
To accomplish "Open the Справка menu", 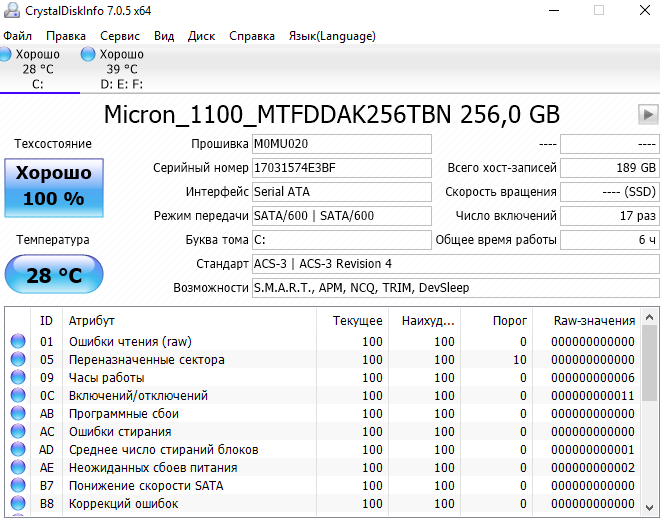I will click(252, 36).
